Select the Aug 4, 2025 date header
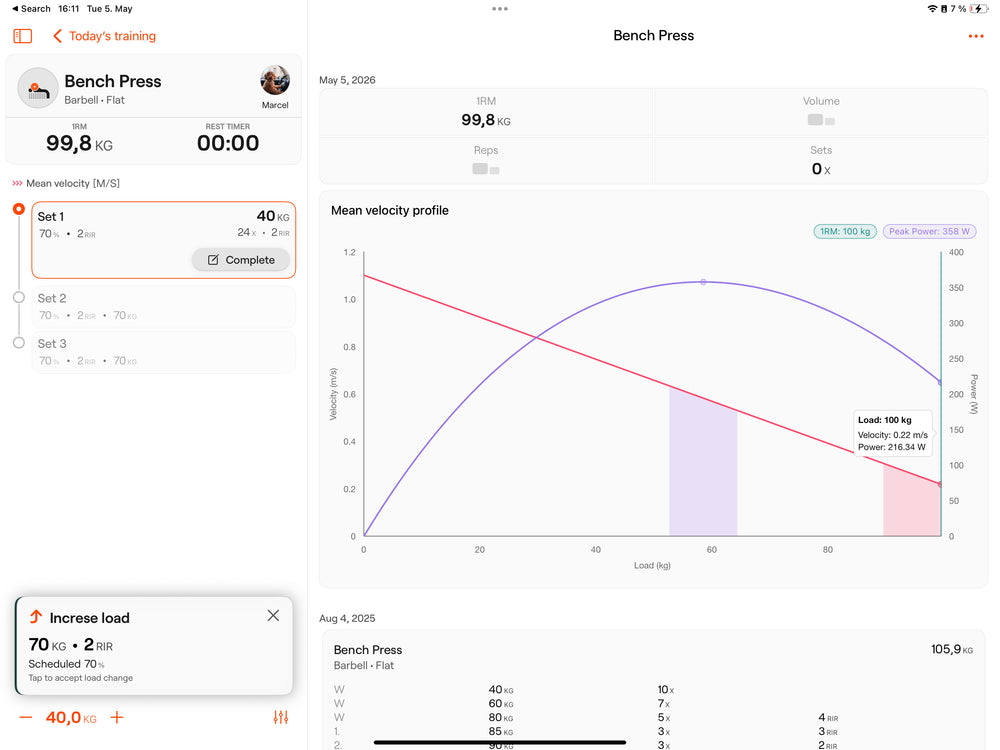The width and height of the screenshot is (1000, 750). point(347,618)
